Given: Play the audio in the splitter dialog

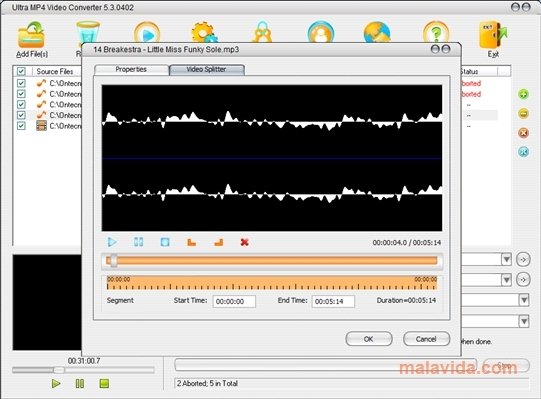Looking at the screenshot, I should coord(112,242).
